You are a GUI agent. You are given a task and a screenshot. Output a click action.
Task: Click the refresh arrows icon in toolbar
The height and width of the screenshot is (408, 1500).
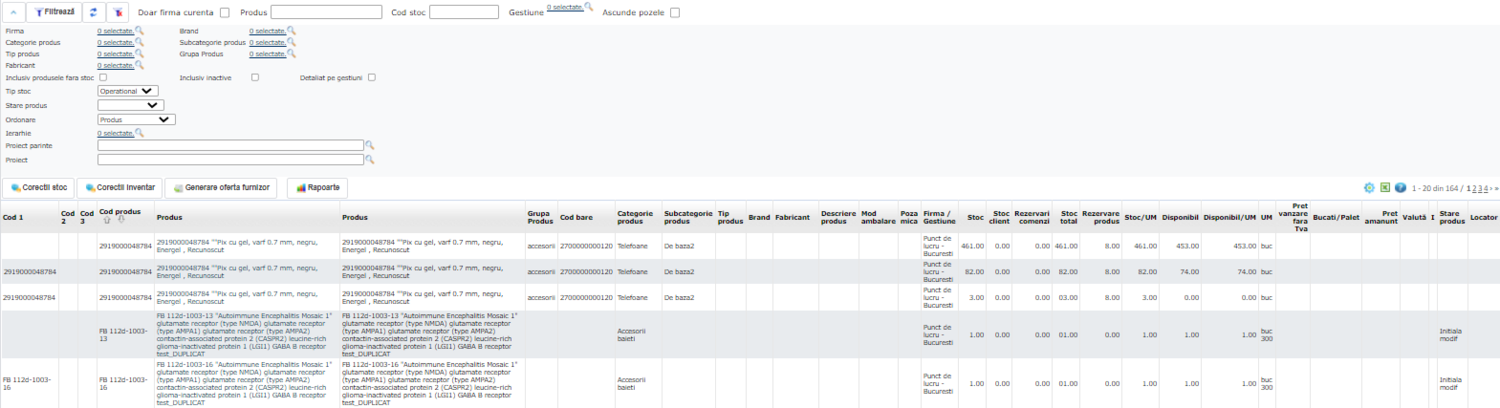(x=93, y=12)
